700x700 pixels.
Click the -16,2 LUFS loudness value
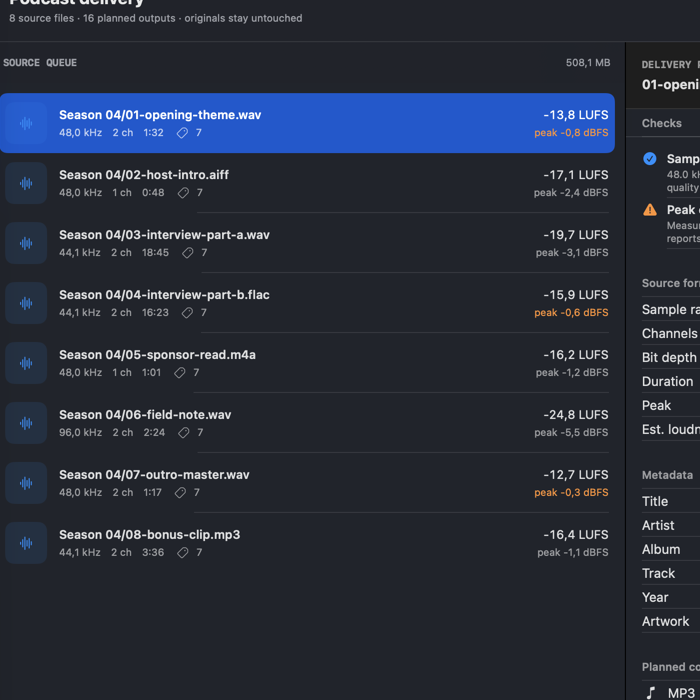point(575,354)
